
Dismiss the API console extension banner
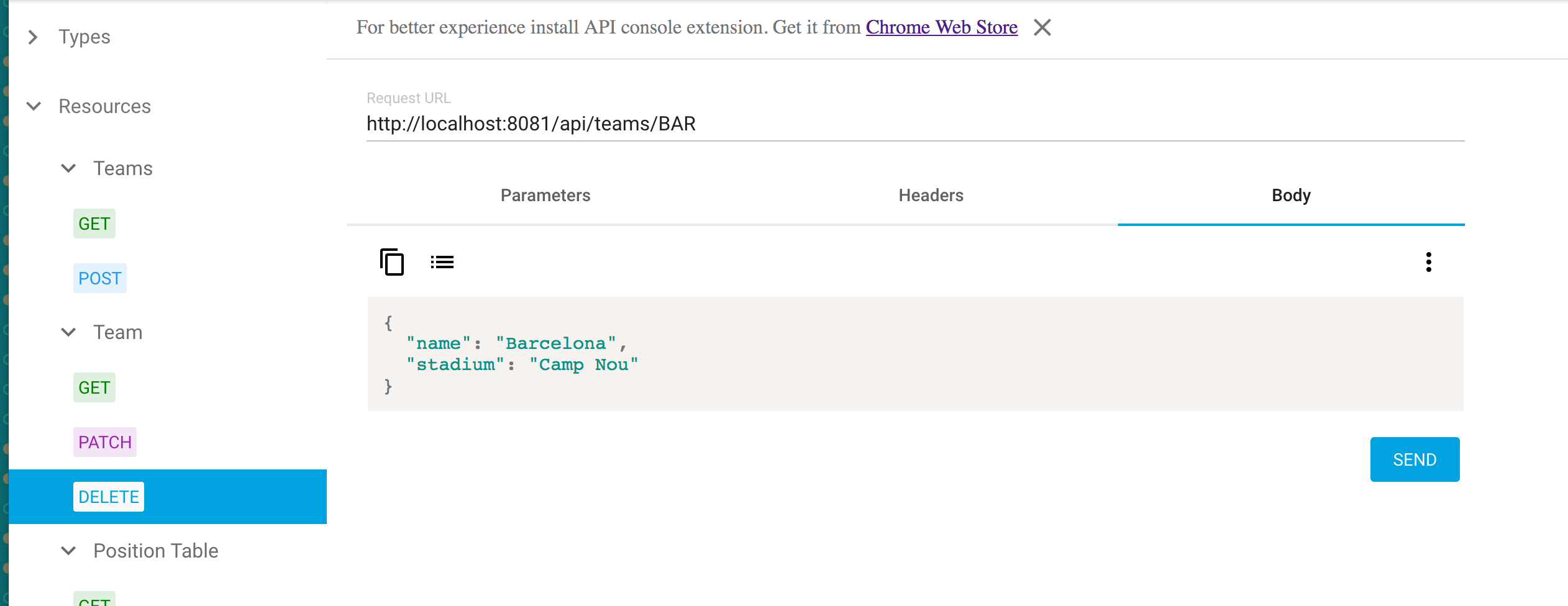click(x=1042, y=27)
